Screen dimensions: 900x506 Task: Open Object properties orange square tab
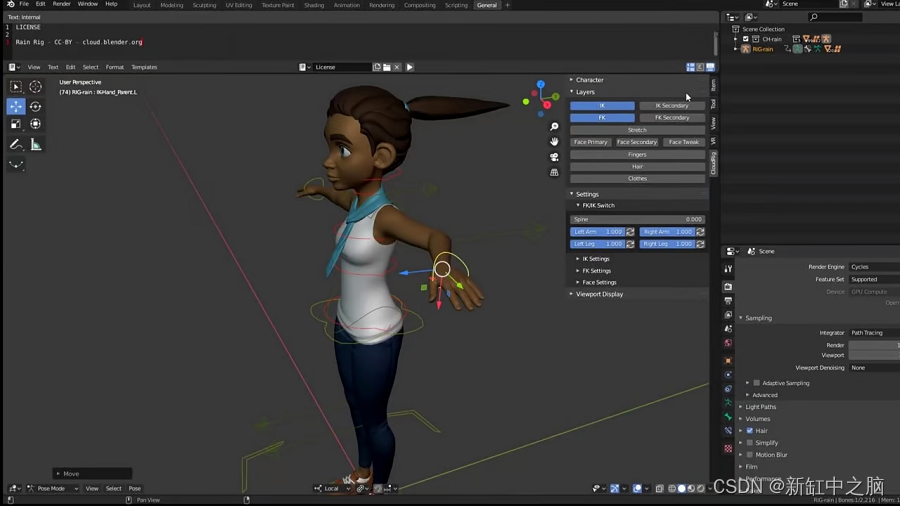coord(728,361)
